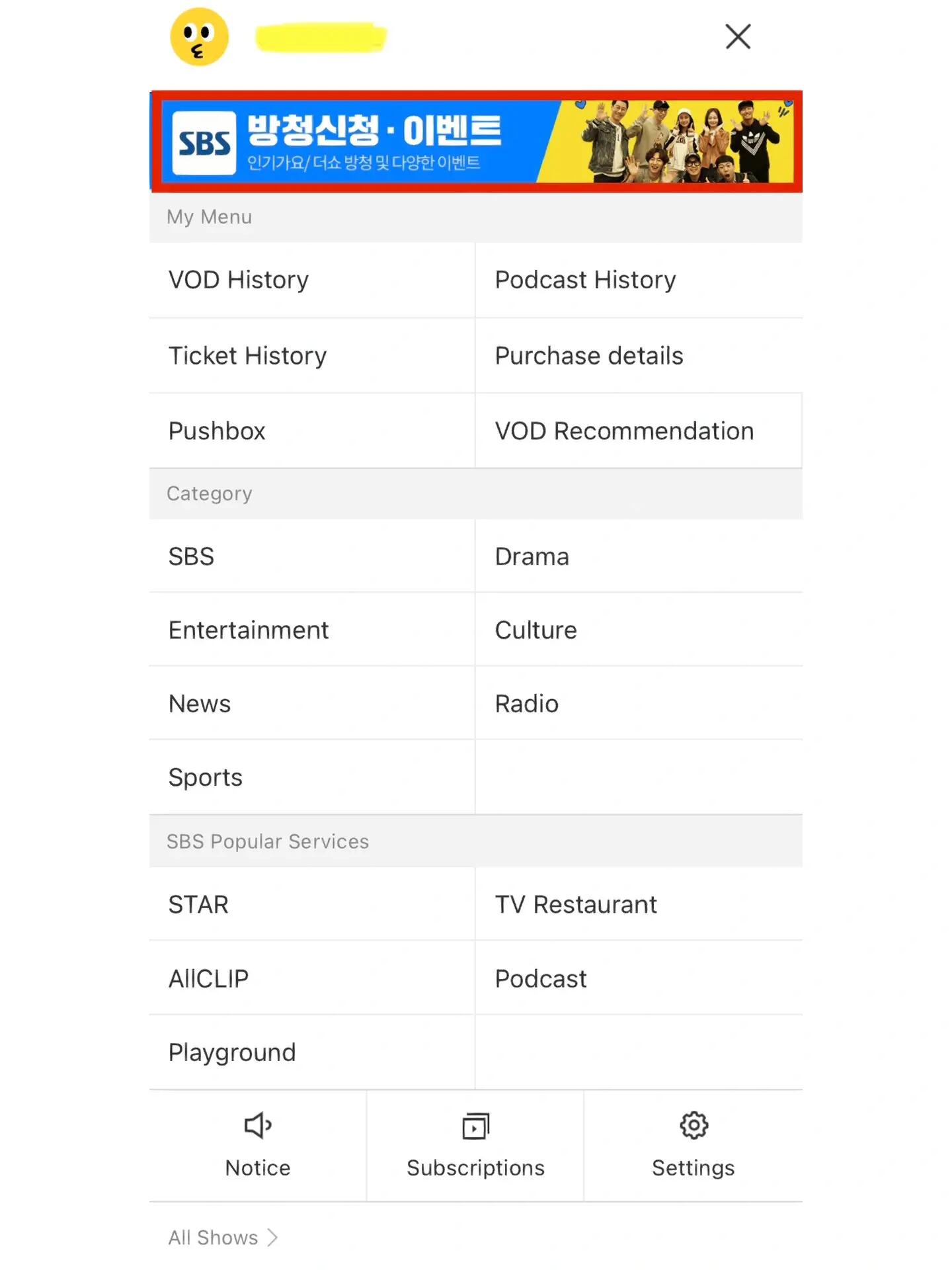Open the Notice megaphone icon
952x1270 pixels.
(x=258, y=1125)
